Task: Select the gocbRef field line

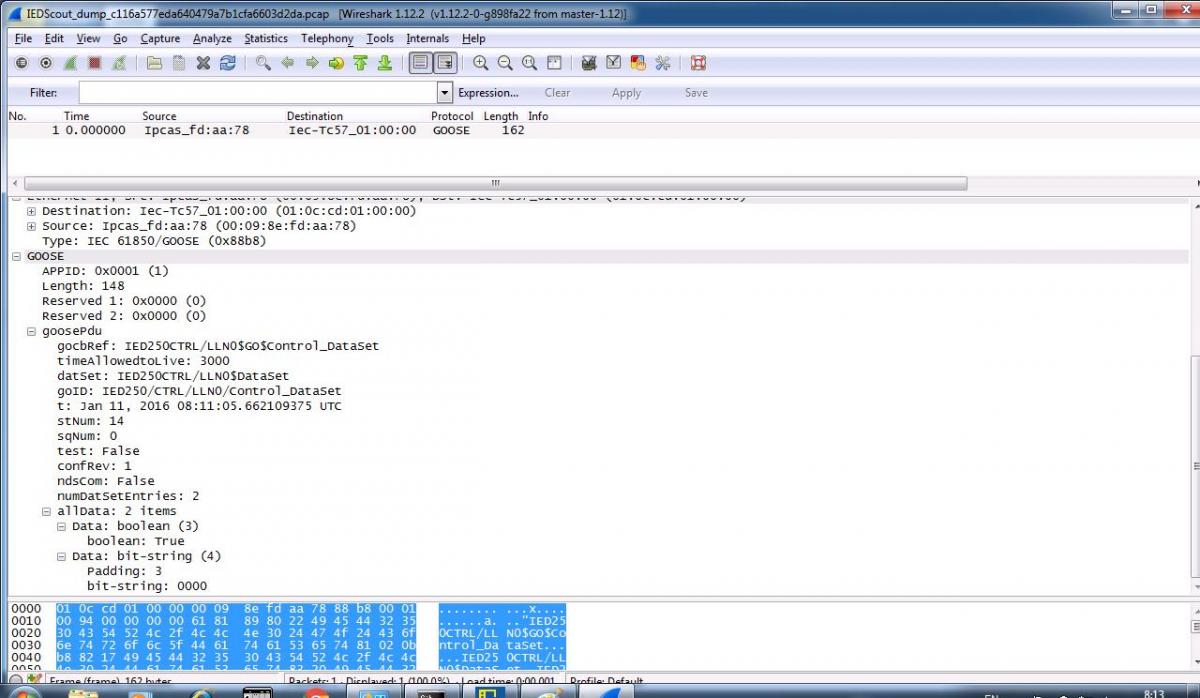Action: [x=218, y=346]
